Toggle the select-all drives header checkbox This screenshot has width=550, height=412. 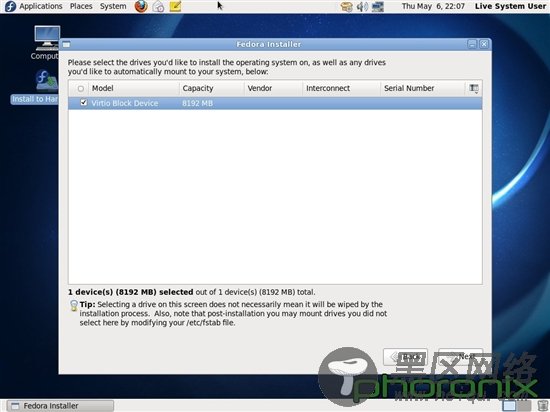81,89
